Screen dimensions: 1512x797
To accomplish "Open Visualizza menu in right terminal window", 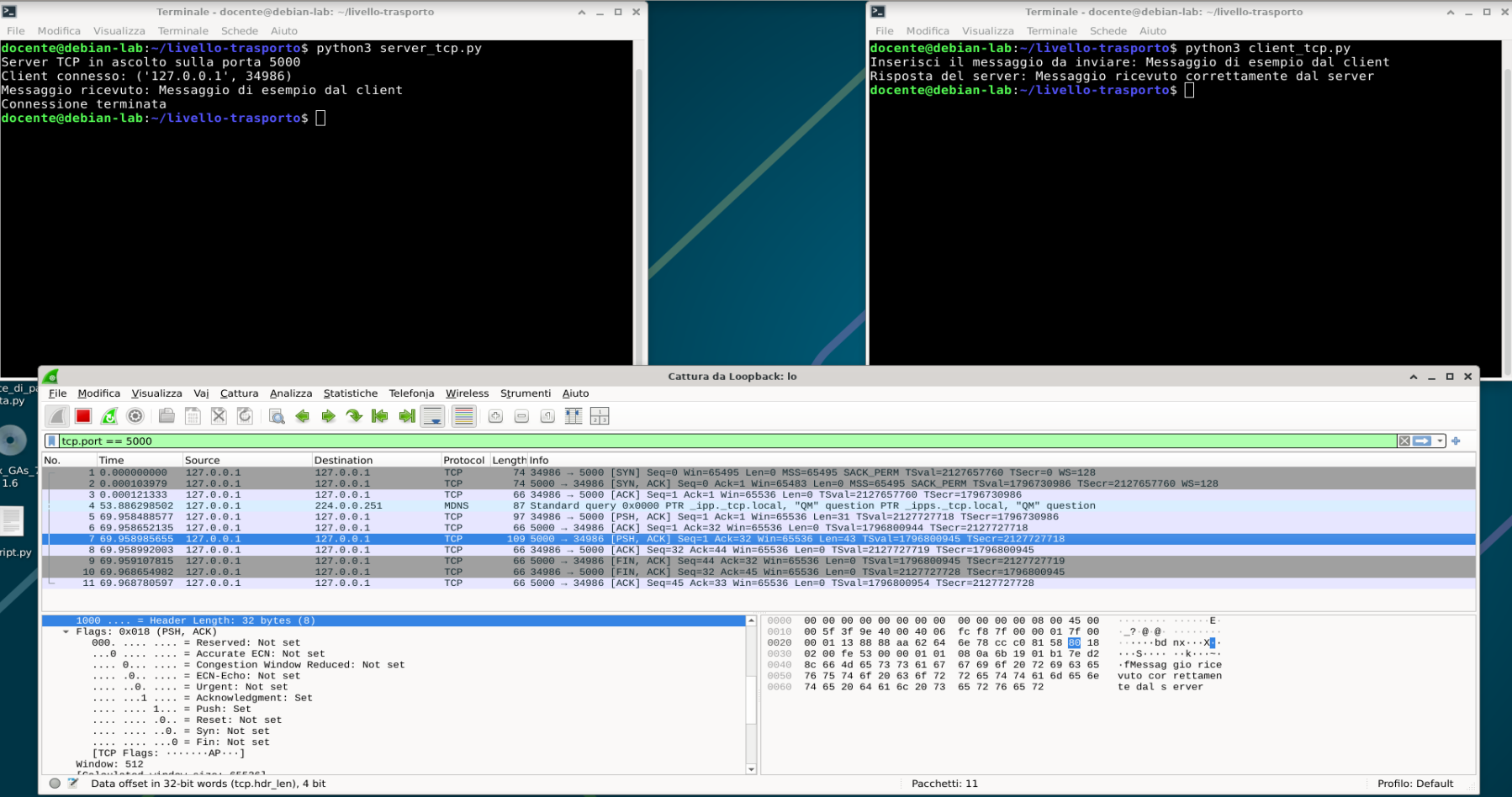I will (x=987, y=31).
